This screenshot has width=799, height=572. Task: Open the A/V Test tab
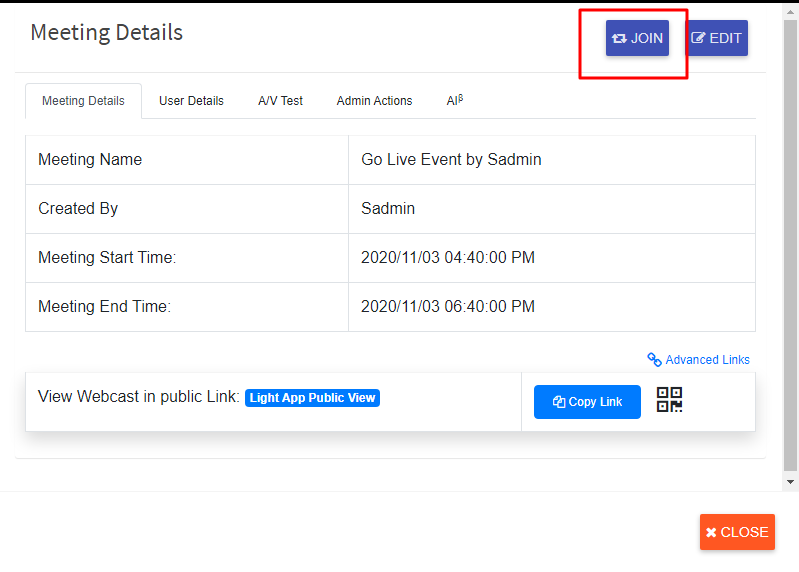point(280,101)
